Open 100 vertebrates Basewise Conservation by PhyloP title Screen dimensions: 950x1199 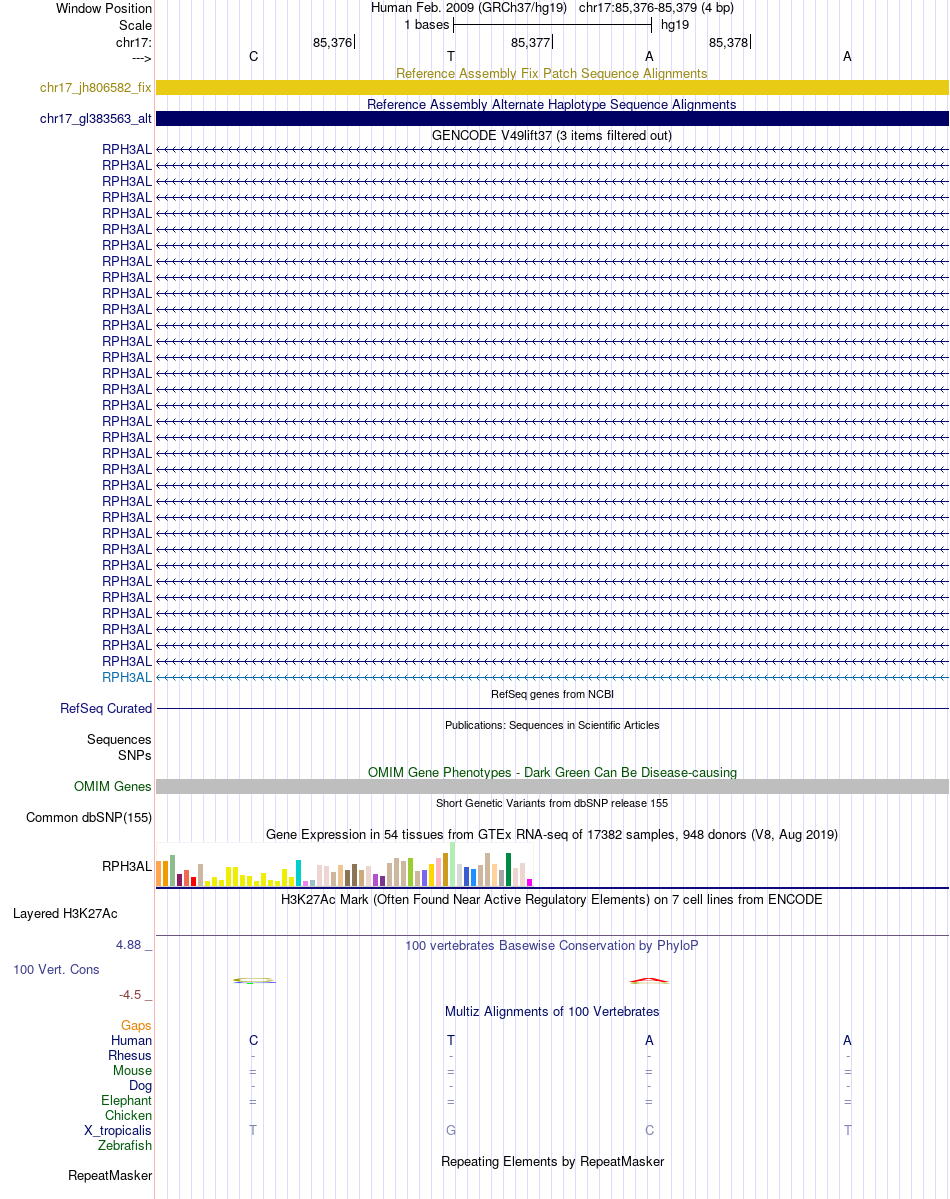coord(551,946)
